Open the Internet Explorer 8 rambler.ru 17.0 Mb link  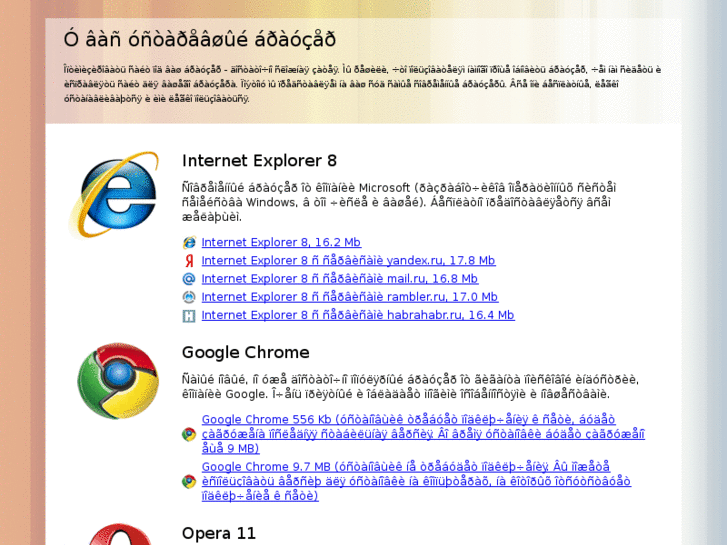[350, 297]
